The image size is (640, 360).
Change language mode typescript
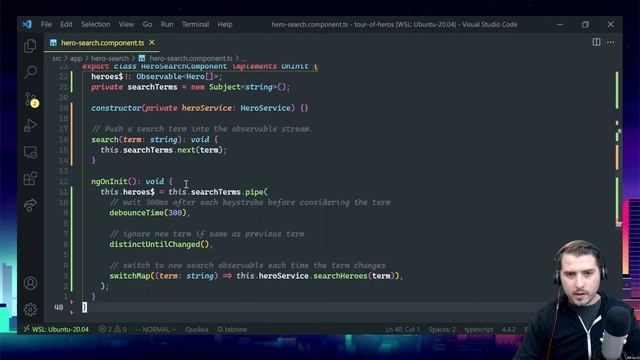coord(479,329)
